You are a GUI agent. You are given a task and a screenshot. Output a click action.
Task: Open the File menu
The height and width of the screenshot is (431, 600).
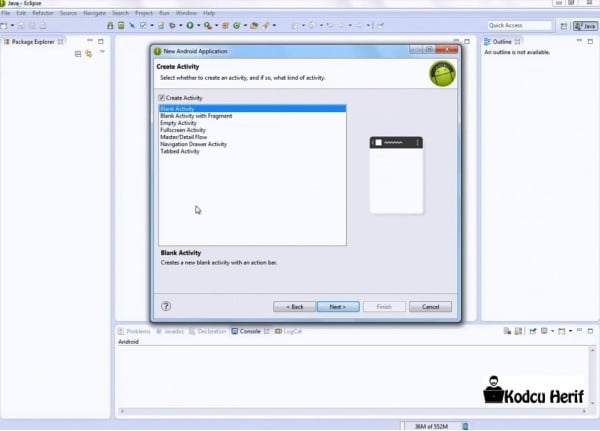pos(6,13)
